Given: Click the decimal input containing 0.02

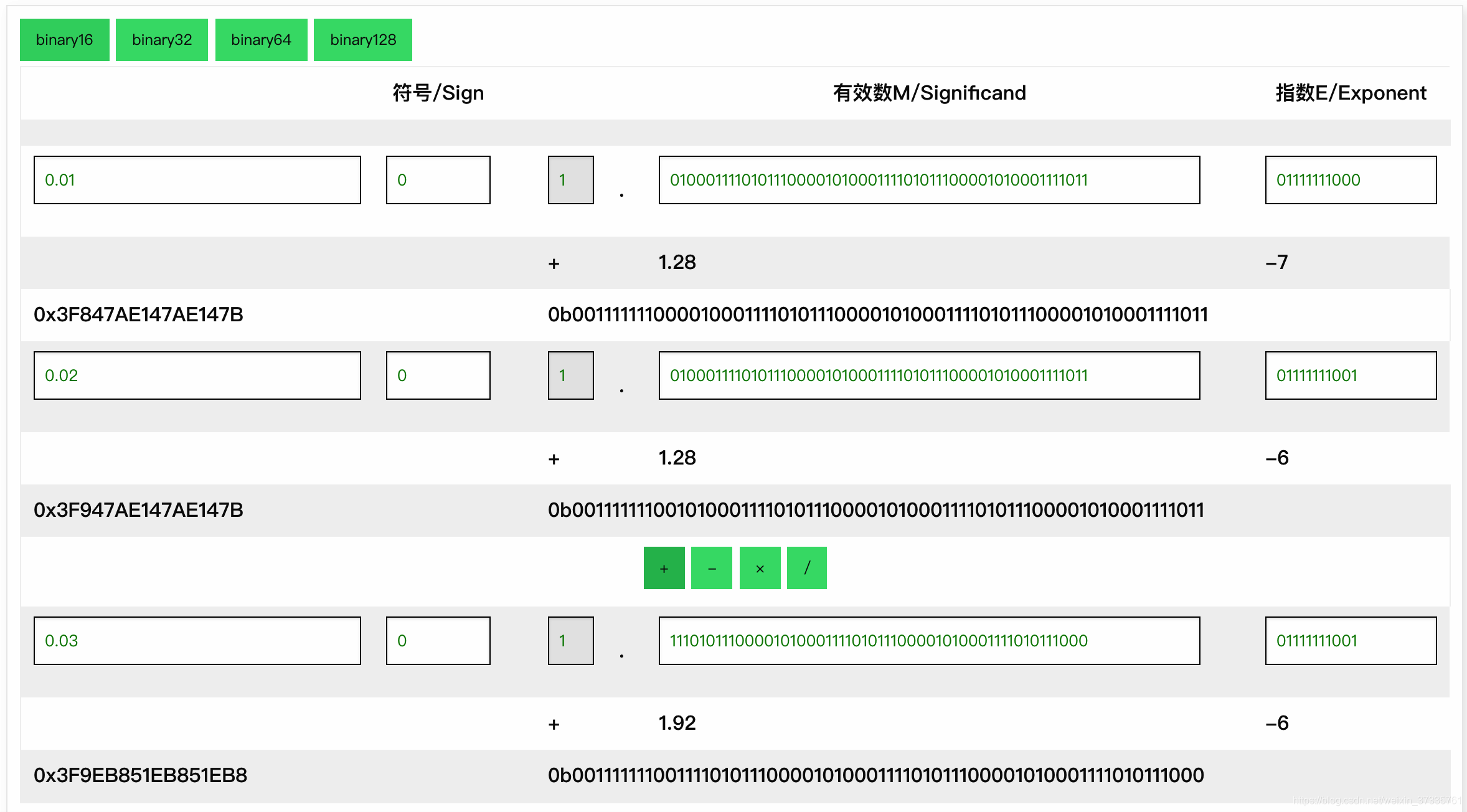Looking at the screenshot, I should pyautogui.click(x=197, y=375).
